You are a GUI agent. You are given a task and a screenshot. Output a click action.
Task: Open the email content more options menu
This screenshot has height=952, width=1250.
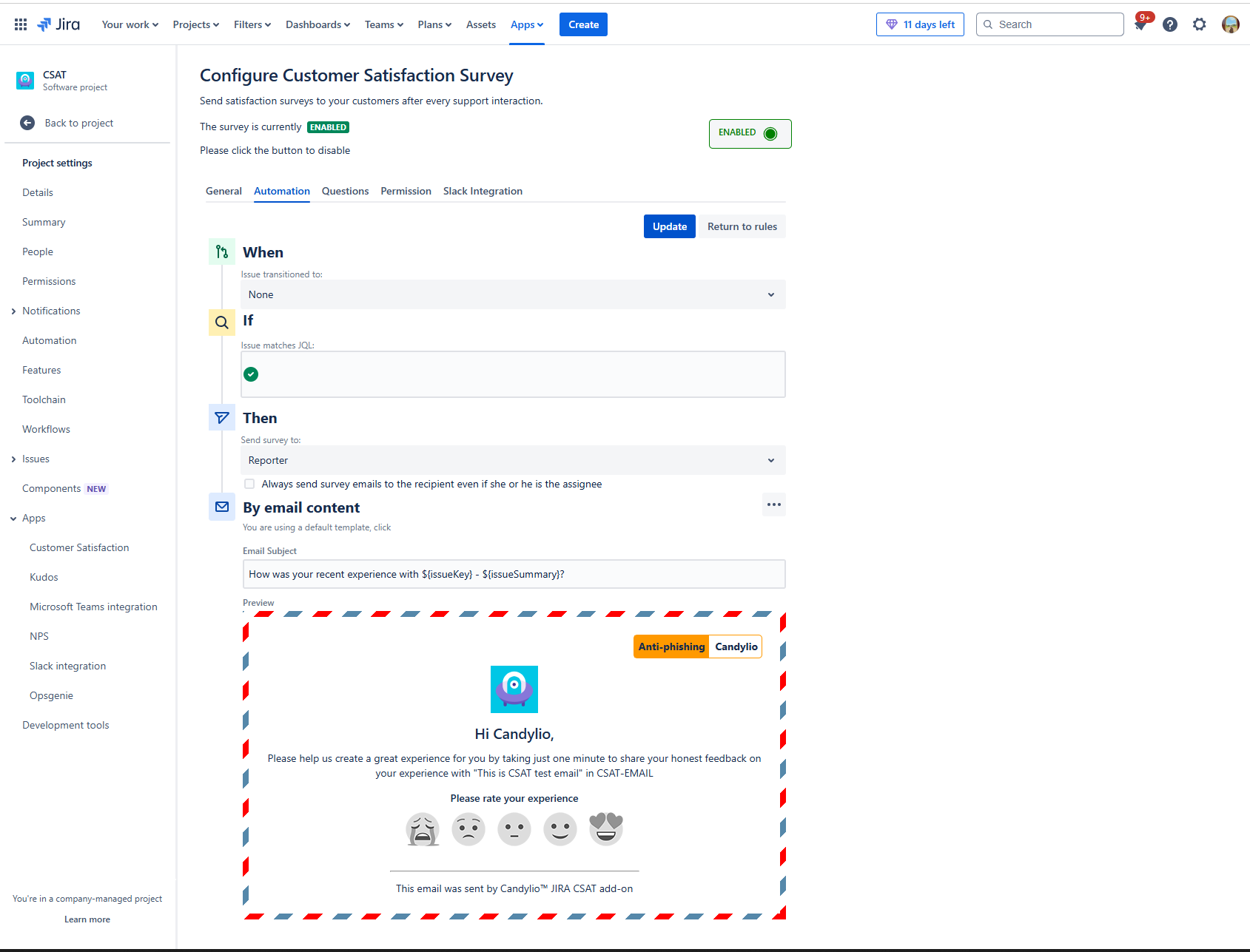(774, 504)
